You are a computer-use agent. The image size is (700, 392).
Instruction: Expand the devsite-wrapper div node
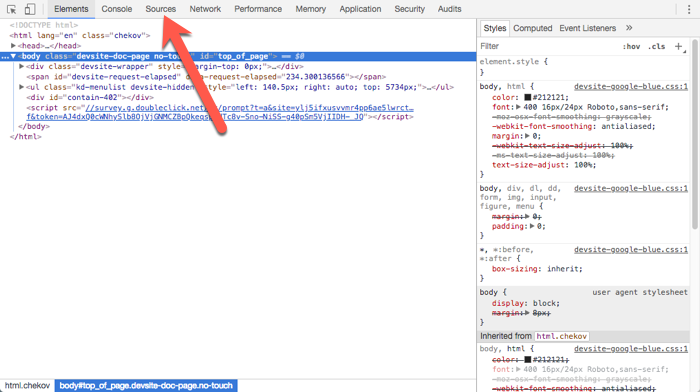tap(21, 67)
